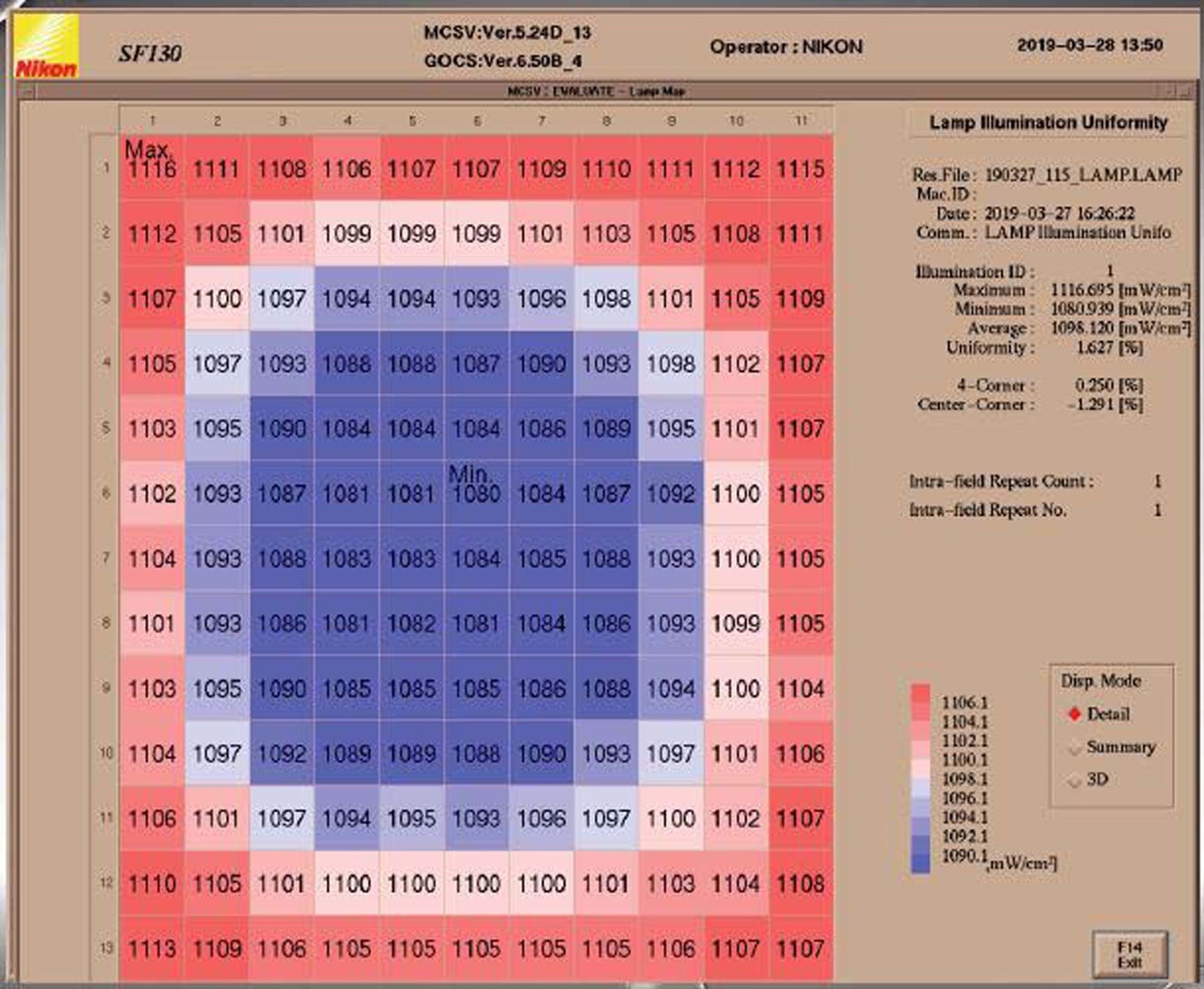This screenshot has height=989, width=1204.
Task: Click the Date value 2019-03-27 16:26:22
Action: click(1060, 213)
